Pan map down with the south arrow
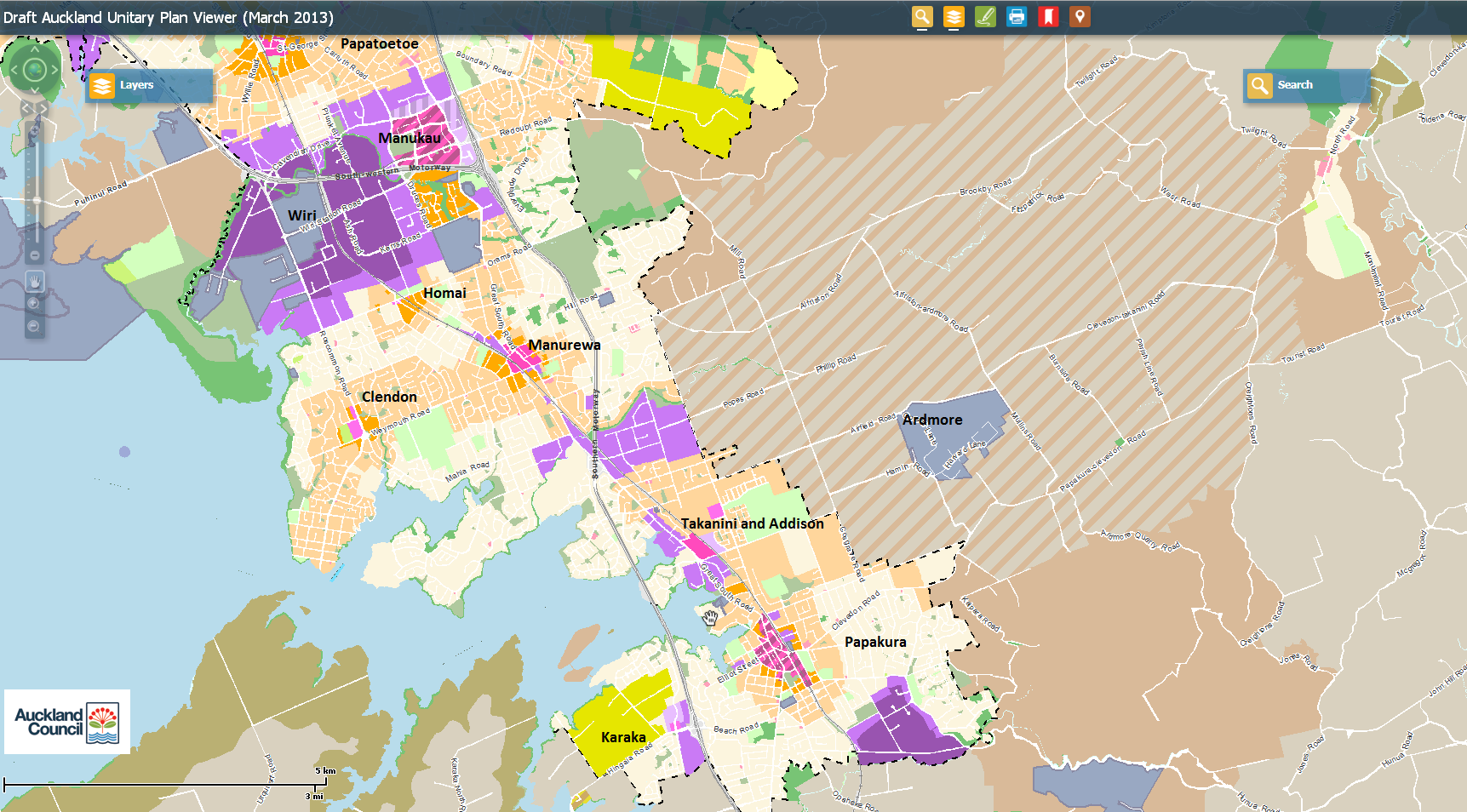This screenshot has width=1467, height=812. click(35, 89)
